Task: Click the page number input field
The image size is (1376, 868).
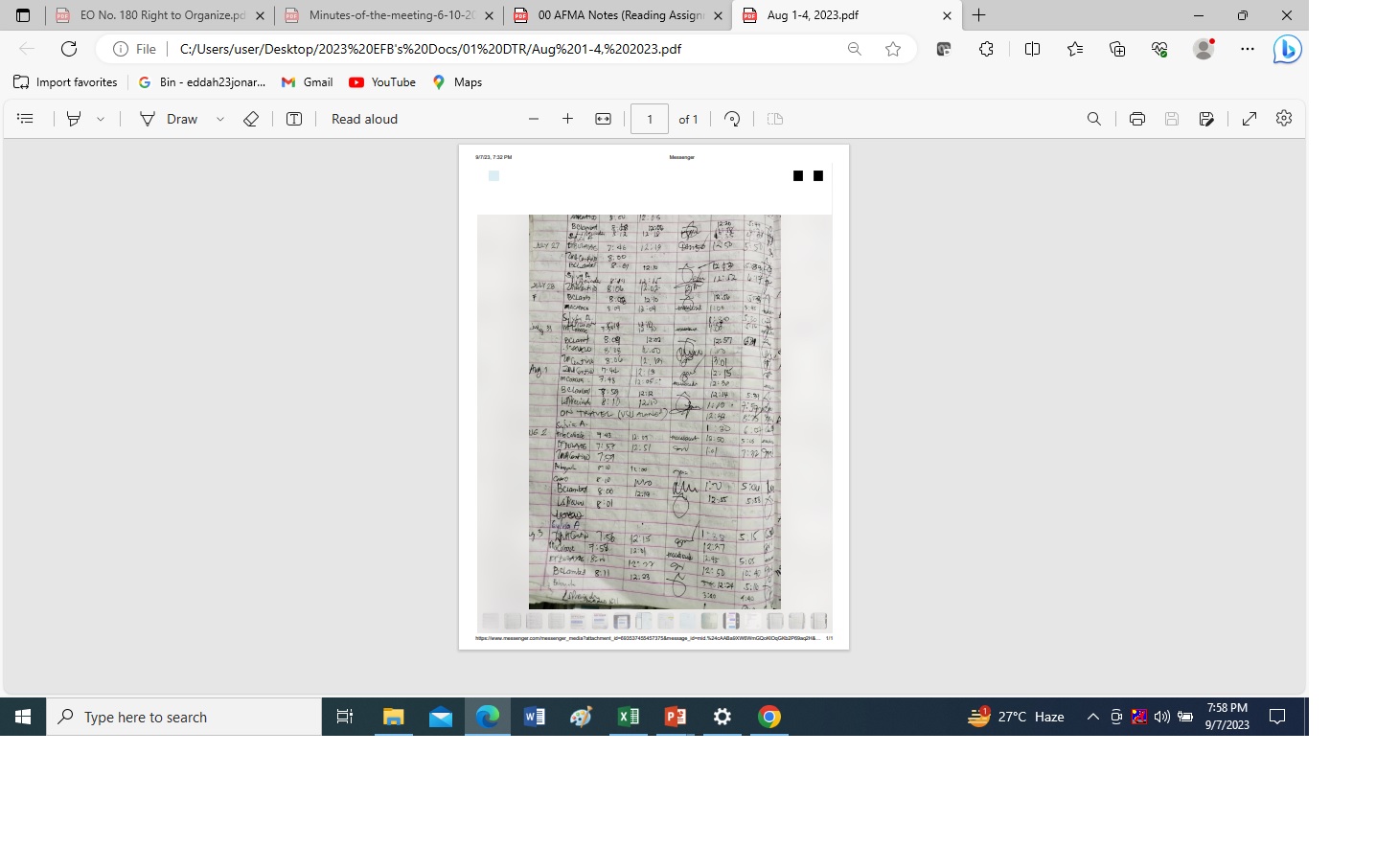Action: click(x=650, y=119)
